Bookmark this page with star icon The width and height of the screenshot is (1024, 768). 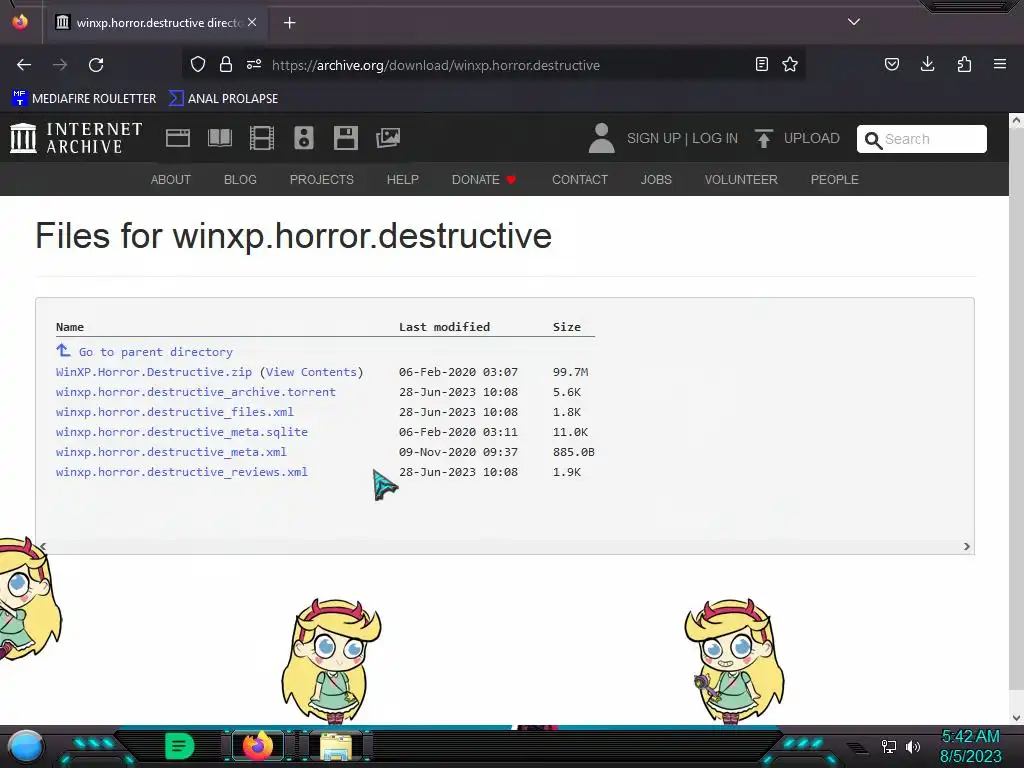[790, 65]
